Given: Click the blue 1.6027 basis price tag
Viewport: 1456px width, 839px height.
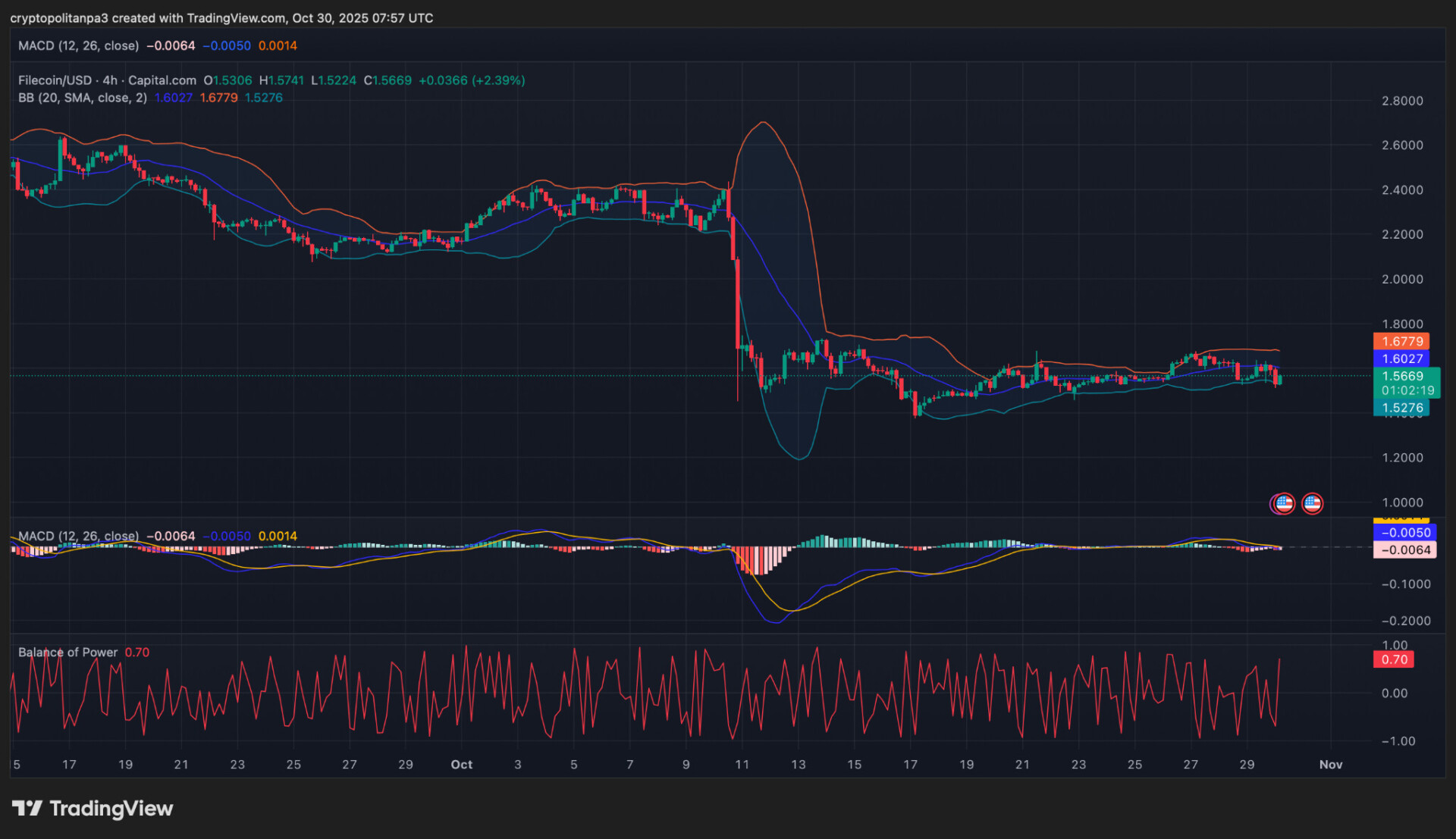Looking at the screenshot, I should 1401,358.
